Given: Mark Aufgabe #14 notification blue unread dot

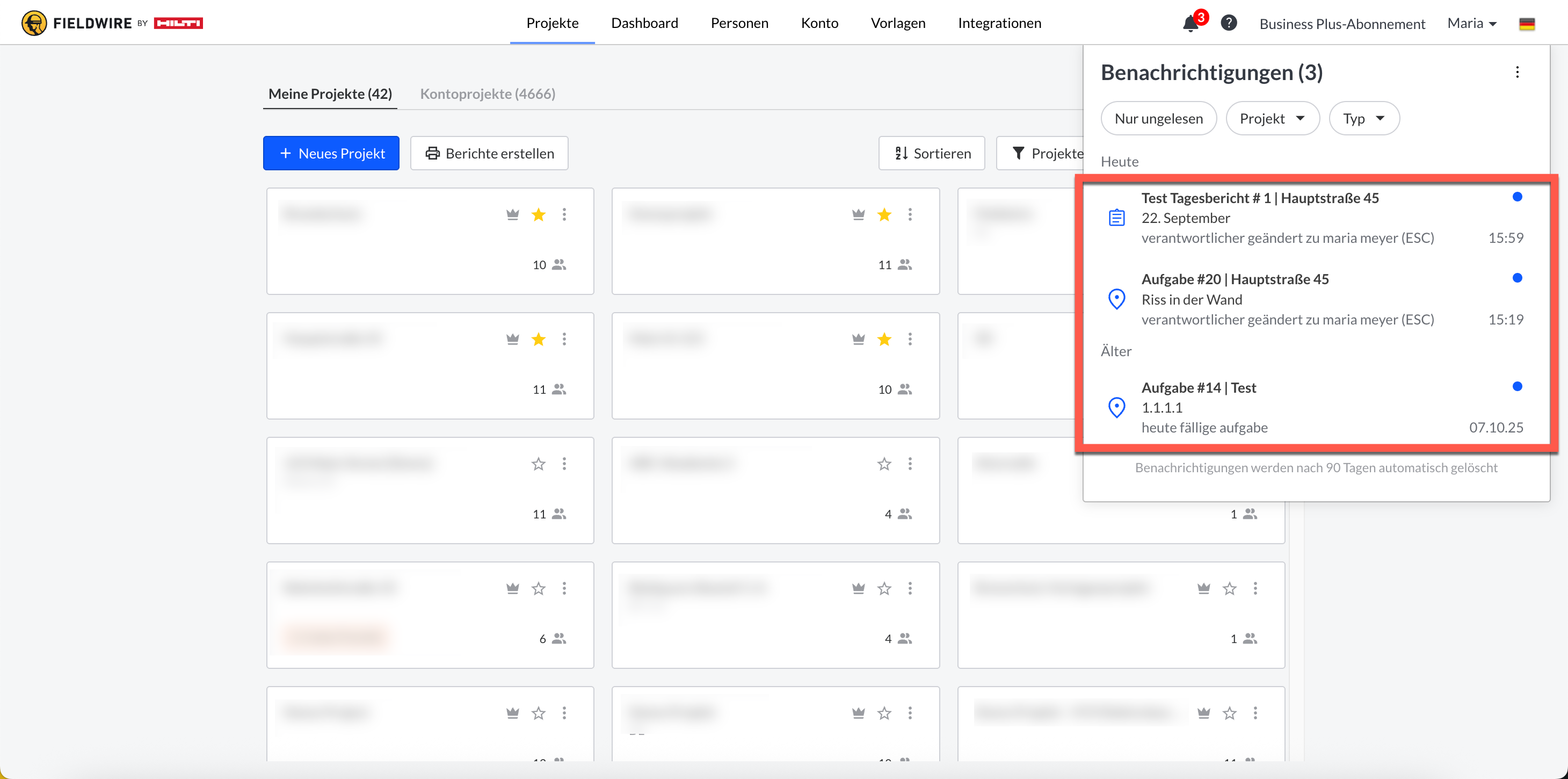Looking at the screenshot, I should pyautogui.click(x=1517, y=386).
